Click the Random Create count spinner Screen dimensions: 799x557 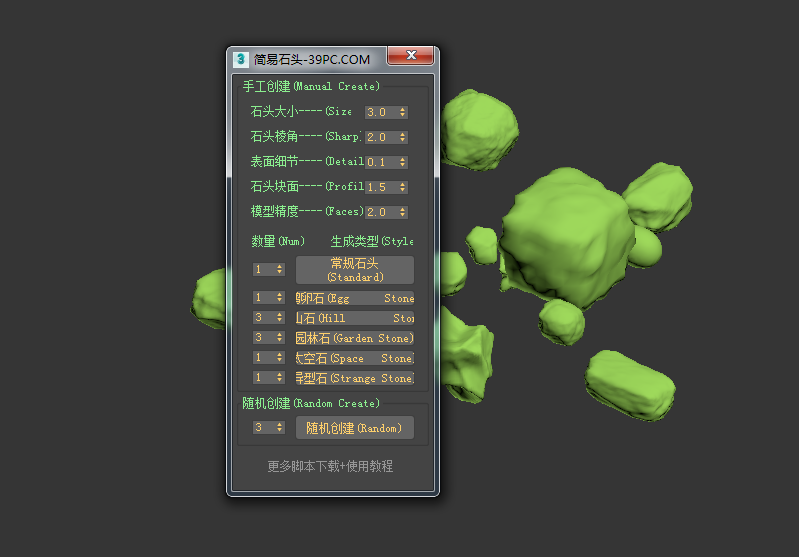[x=280, y=428]
